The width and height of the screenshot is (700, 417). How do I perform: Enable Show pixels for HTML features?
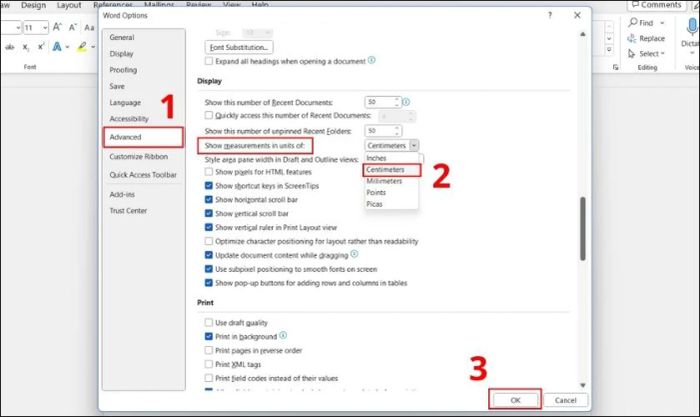click(208, 172)
